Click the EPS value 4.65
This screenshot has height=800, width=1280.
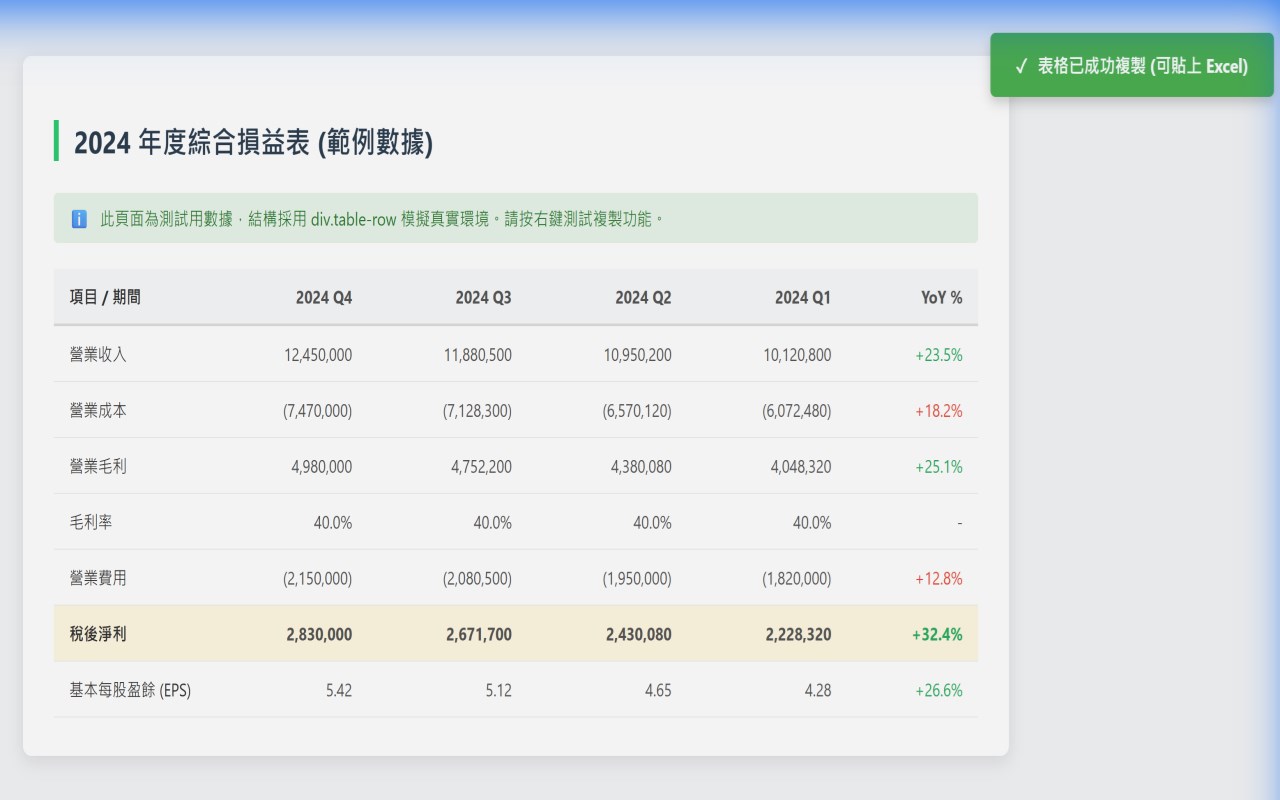point(658,690)
